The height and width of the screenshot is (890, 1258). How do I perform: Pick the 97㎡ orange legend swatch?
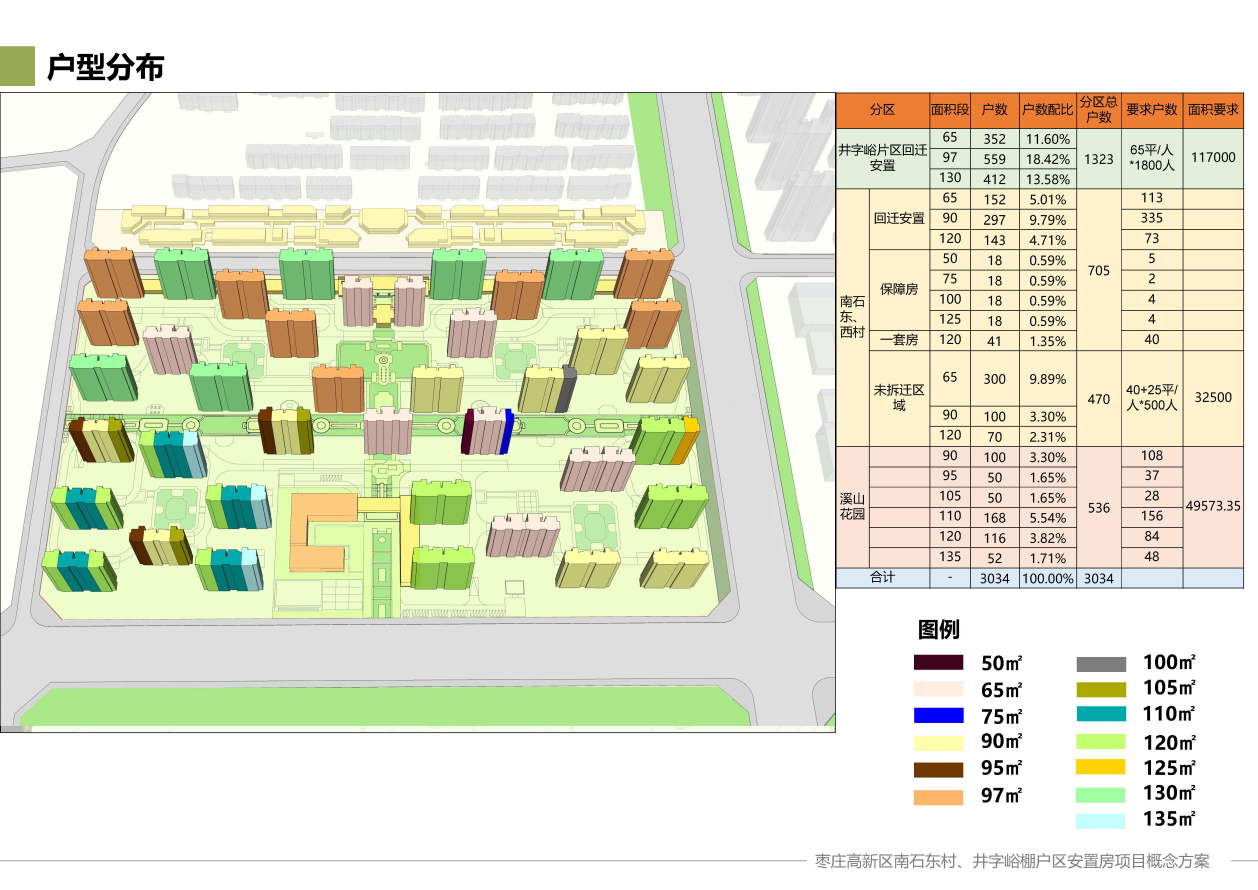tap(938, 797)
